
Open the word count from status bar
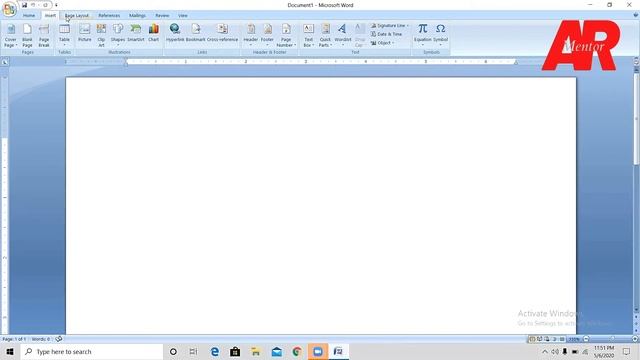pos(41,339)
